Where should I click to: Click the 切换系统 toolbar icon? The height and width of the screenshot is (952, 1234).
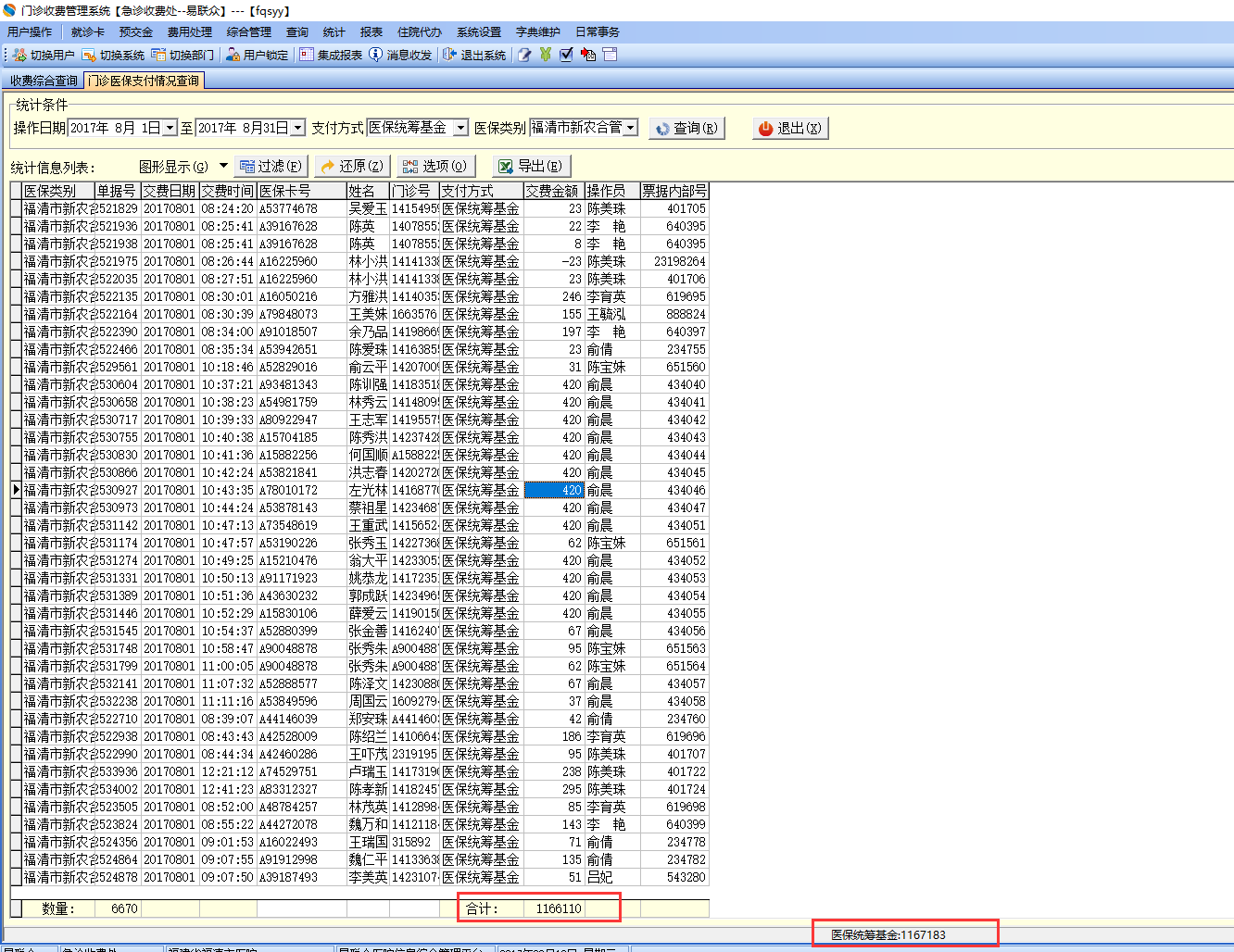tap(113, 55)
